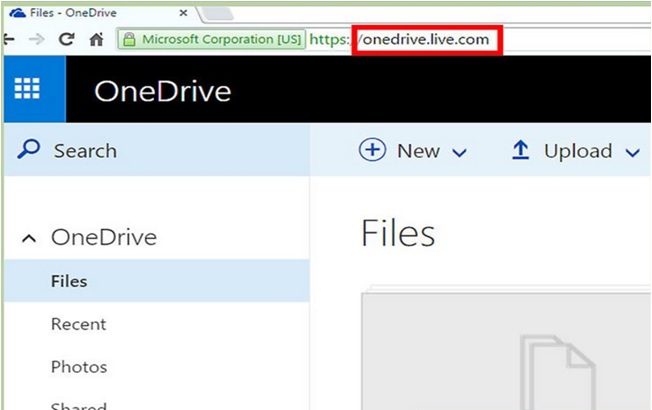652x410 pixels.
Task: Click the New button label
Action: point(418,151)
